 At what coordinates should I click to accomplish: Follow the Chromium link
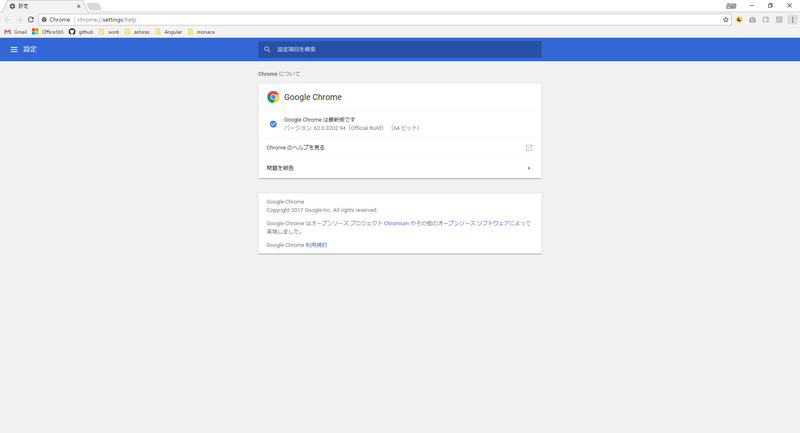pos(396,223)
